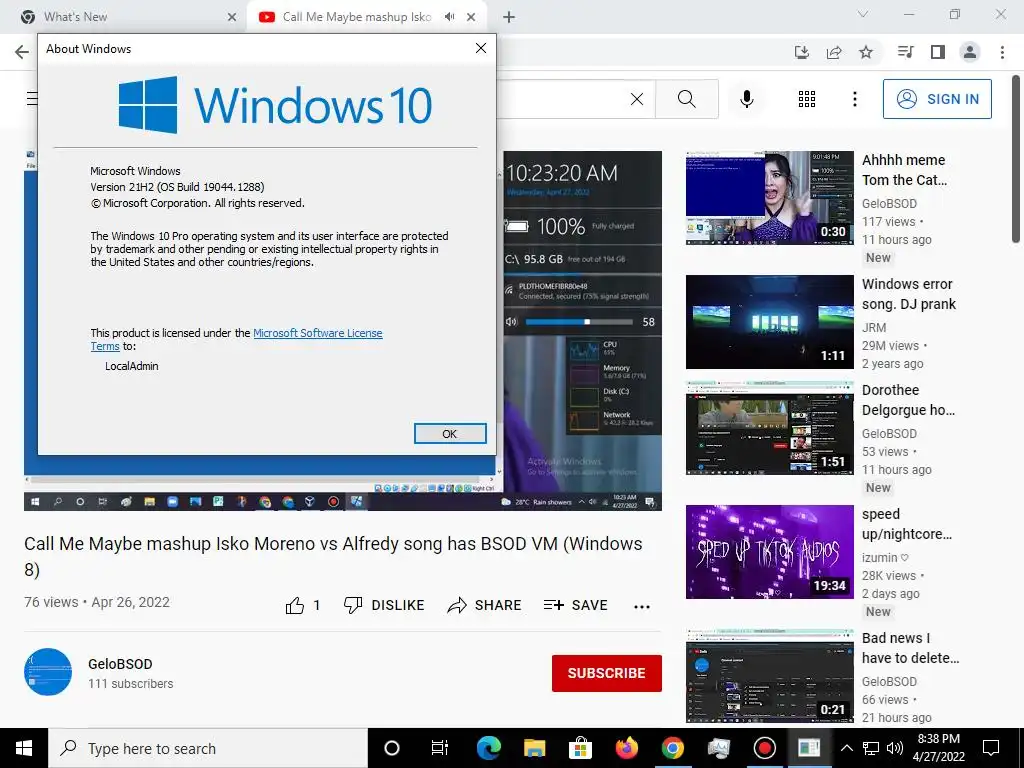The image size is (1024, 768).
Task: Share this page using toolbar share icon
Action: pyautogui.click(x=834, y=52)
